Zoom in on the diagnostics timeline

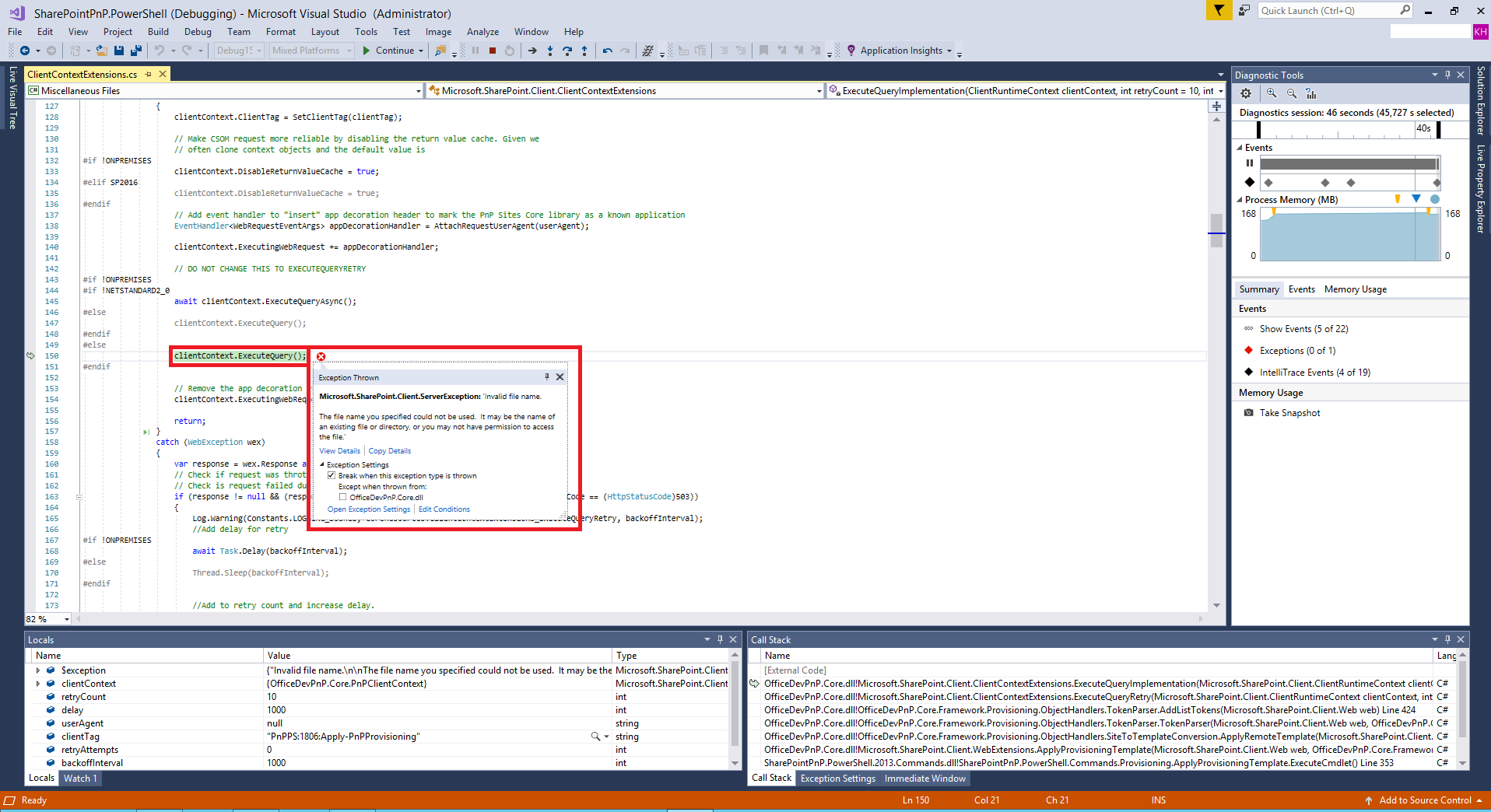click(1270, 93)
